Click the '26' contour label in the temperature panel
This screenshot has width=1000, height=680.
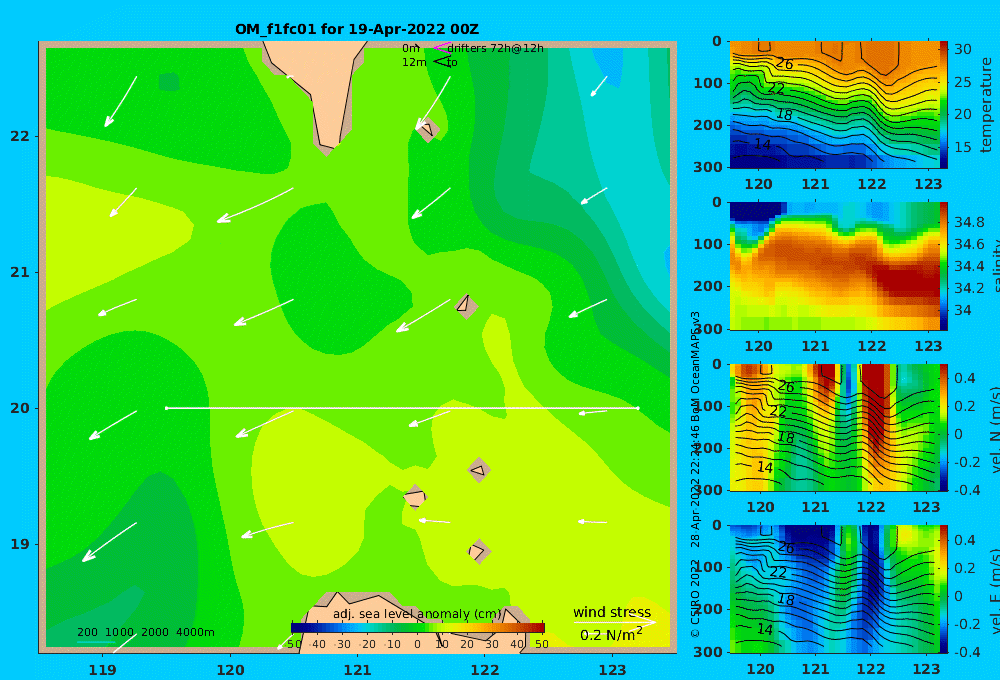pyautogui.click(x=784, y=63)
